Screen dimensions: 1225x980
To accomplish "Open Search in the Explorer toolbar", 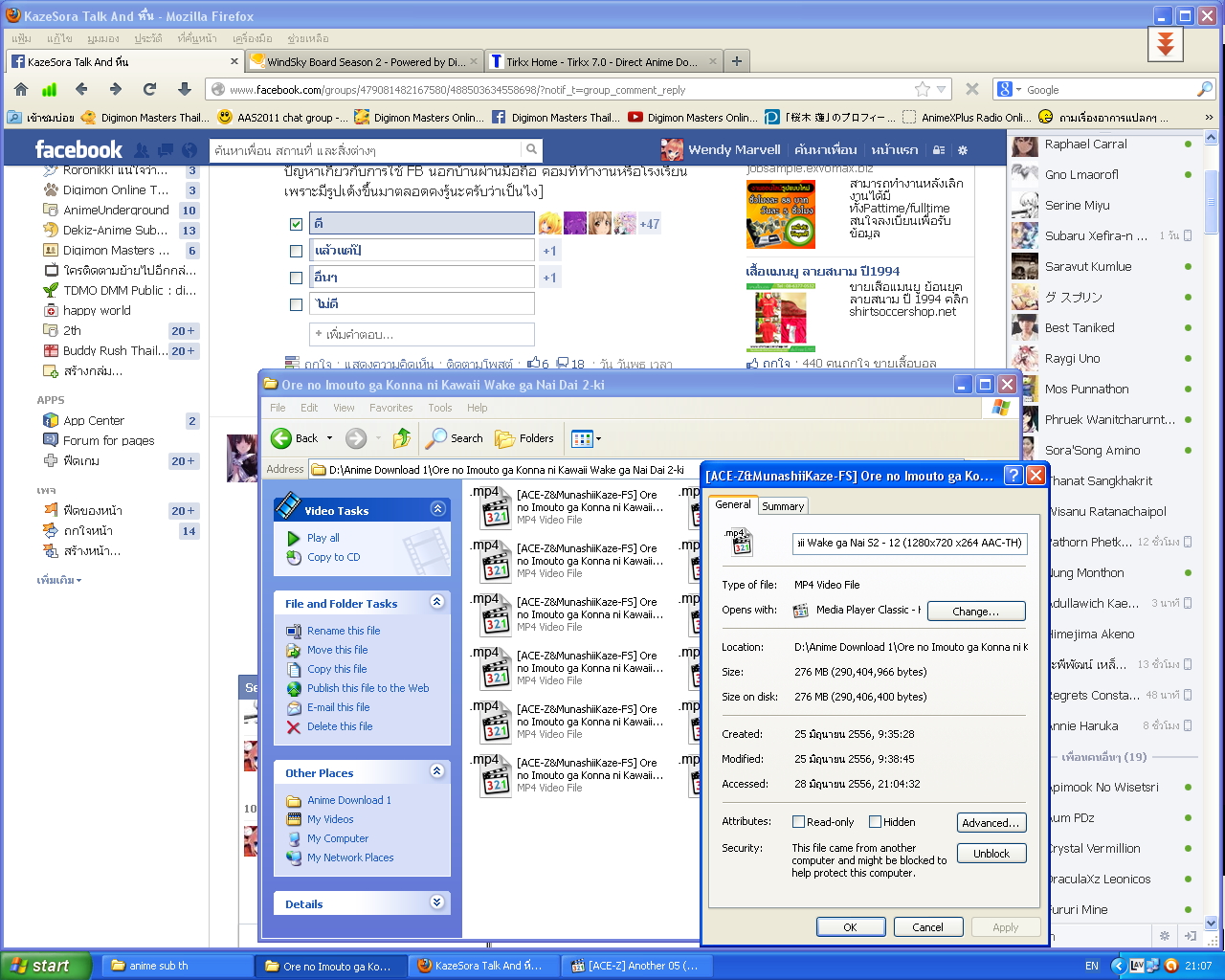I will click(455, 438).
